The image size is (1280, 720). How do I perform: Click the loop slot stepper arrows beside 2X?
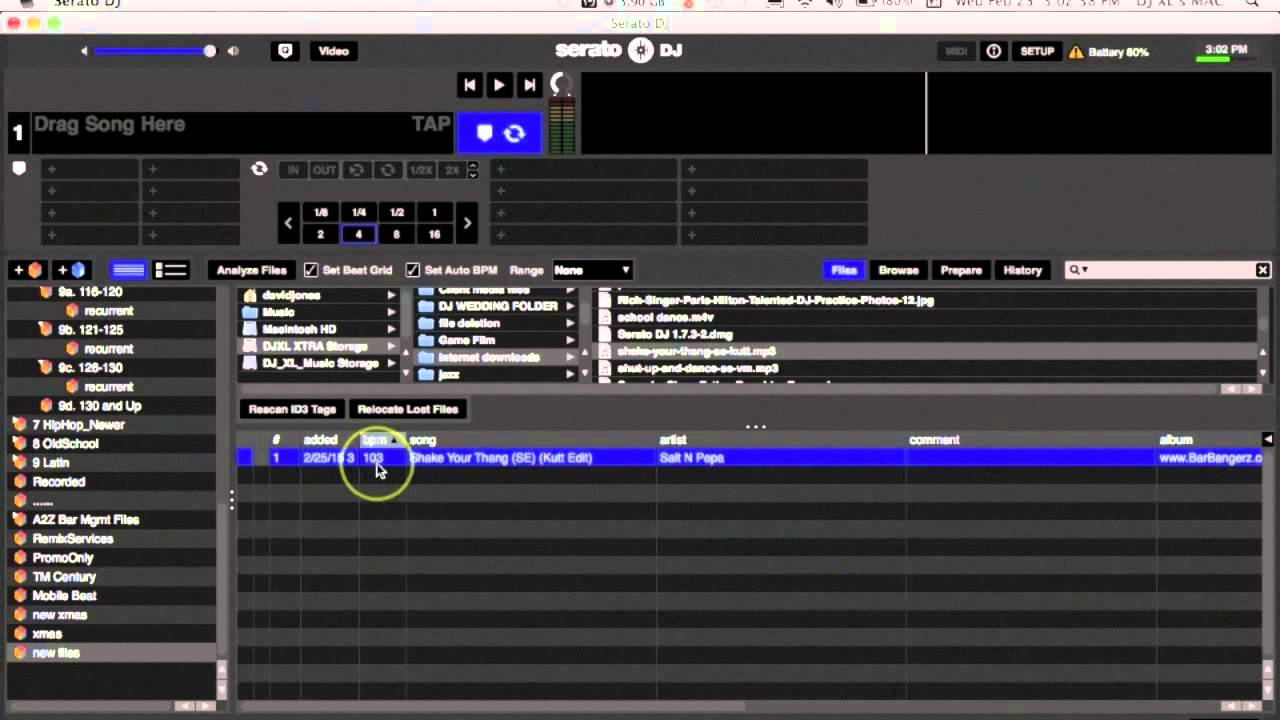click(x=473, y=170)
